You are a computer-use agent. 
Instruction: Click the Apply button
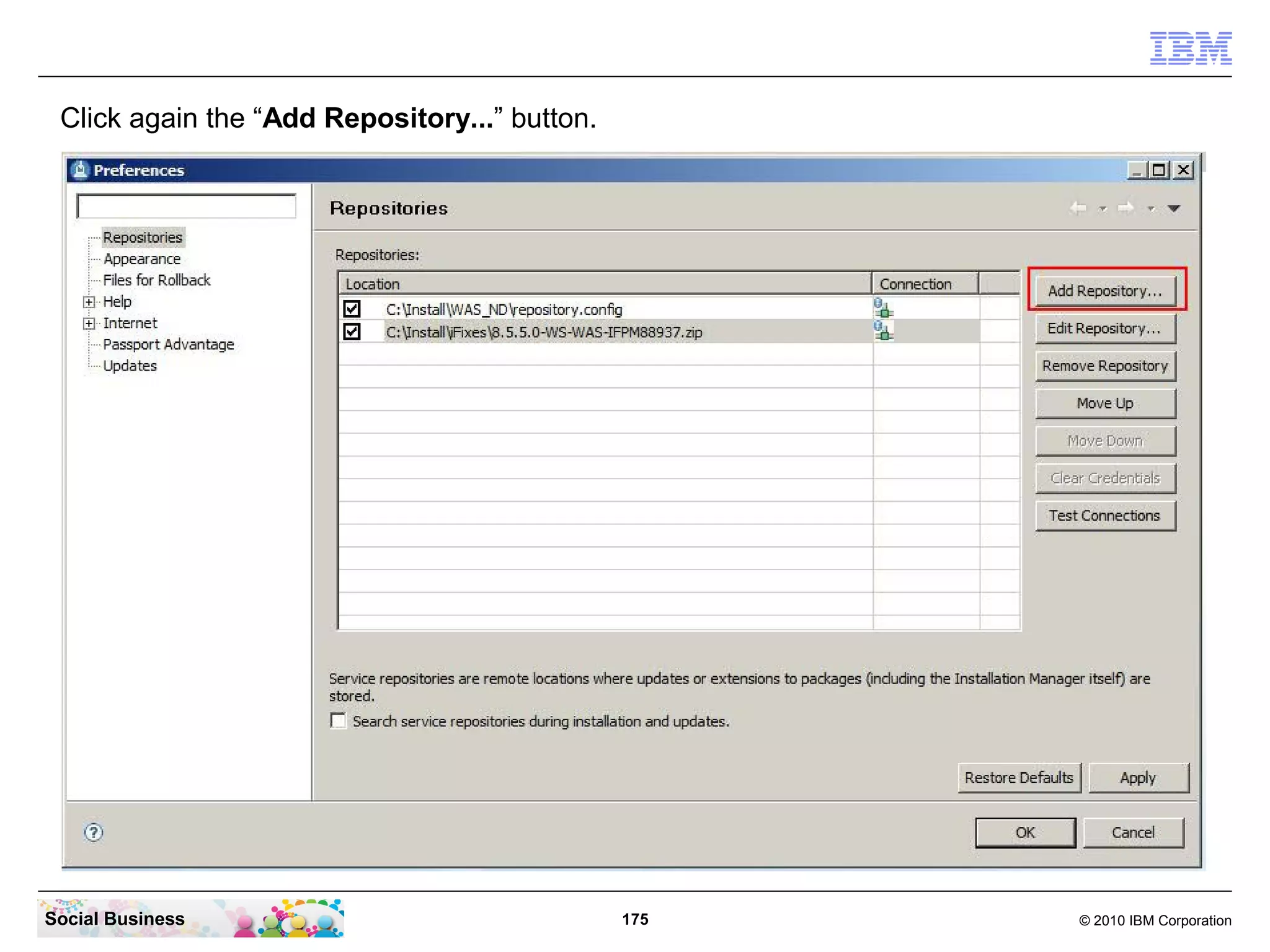[1139, 777]
